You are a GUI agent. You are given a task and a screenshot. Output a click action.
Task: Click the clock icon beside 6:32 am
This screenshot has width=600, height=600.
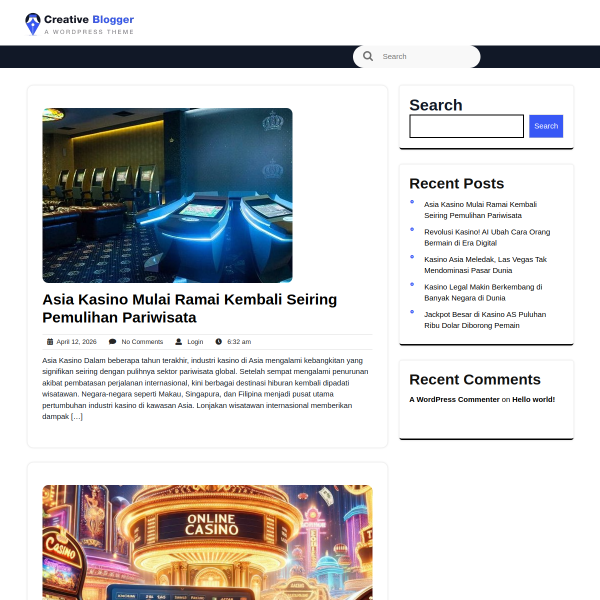(218, 342)
